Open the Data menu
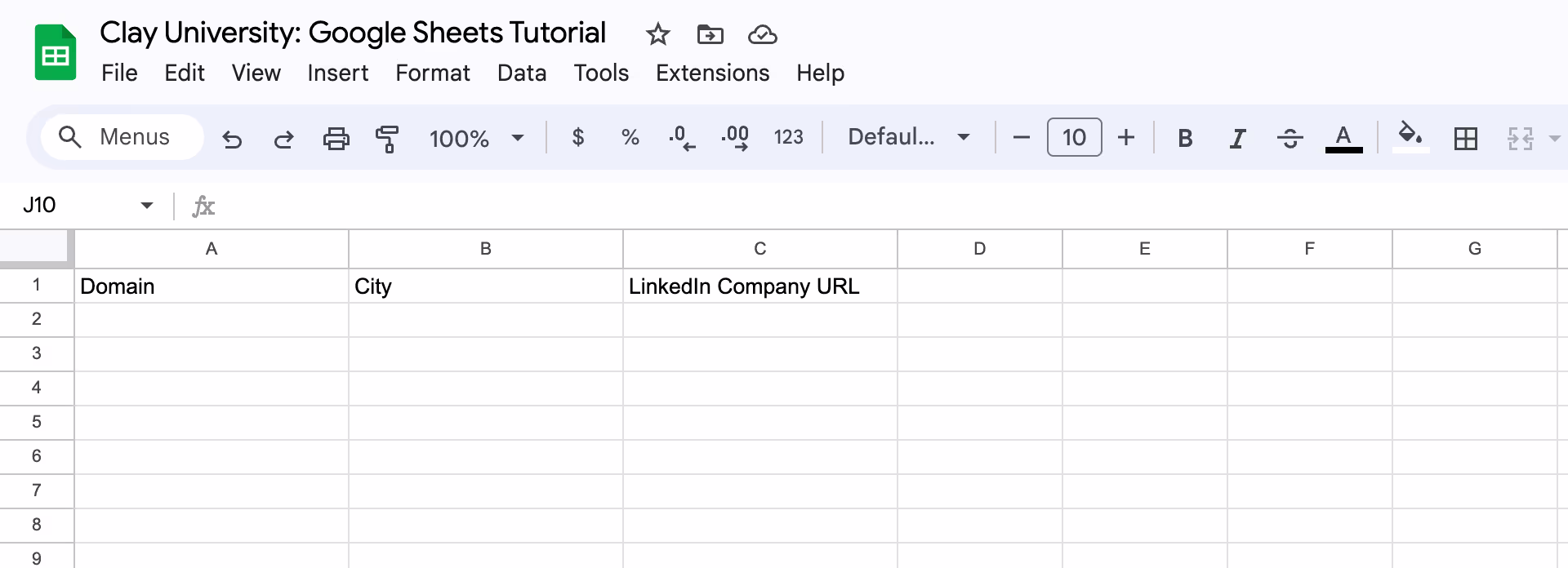 tap(522, 73)
